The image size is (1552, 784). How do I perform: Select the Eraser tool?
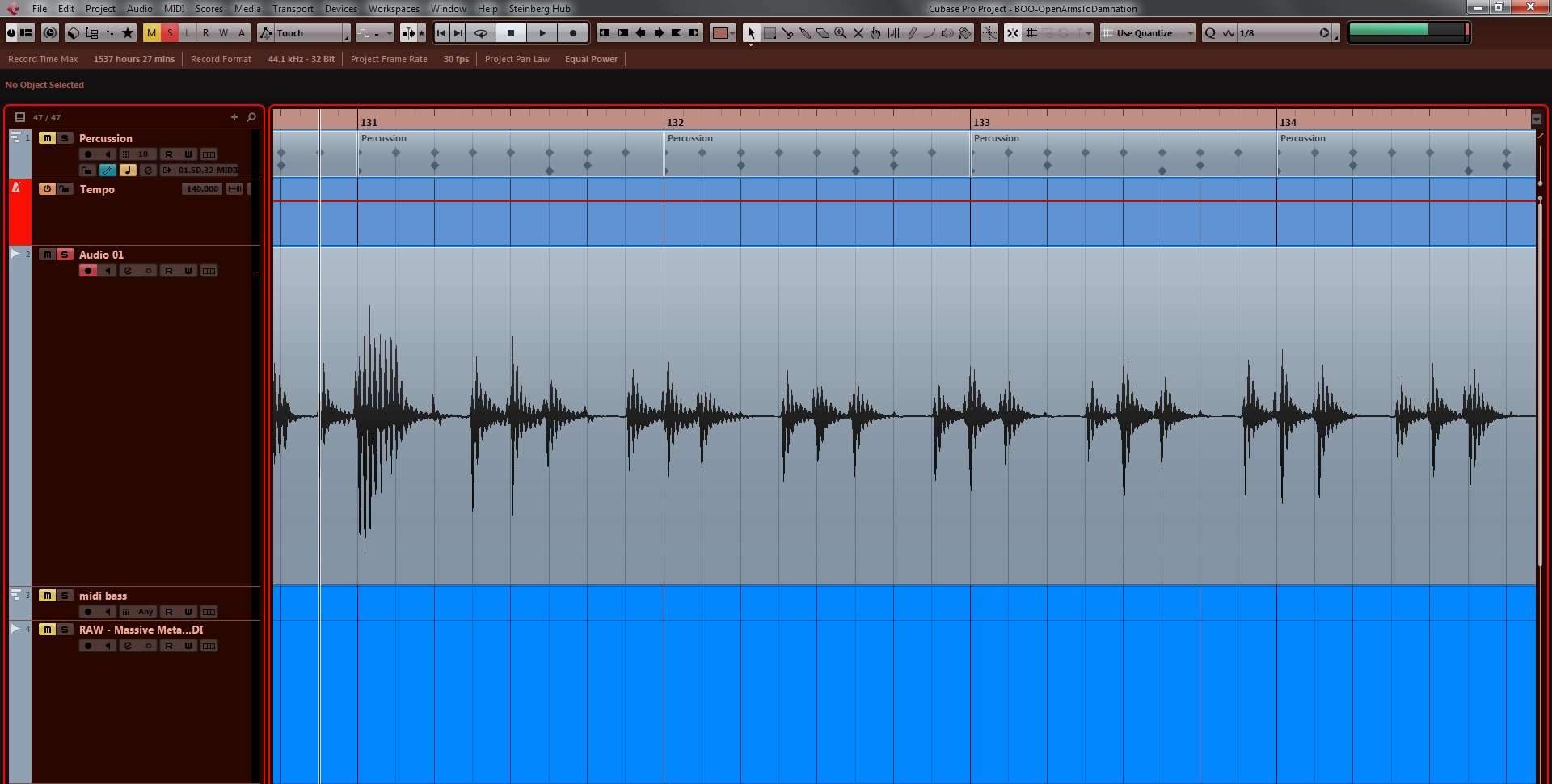(823, 33)
